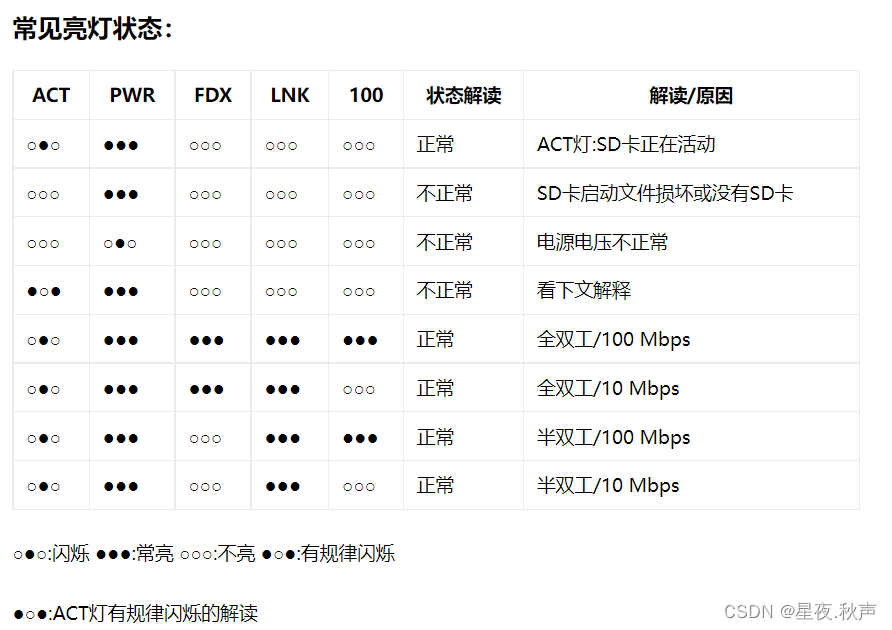Click the 100 dots in 半双工/100 Mbps row
This screenshot has height=630, width=892.
360,439
